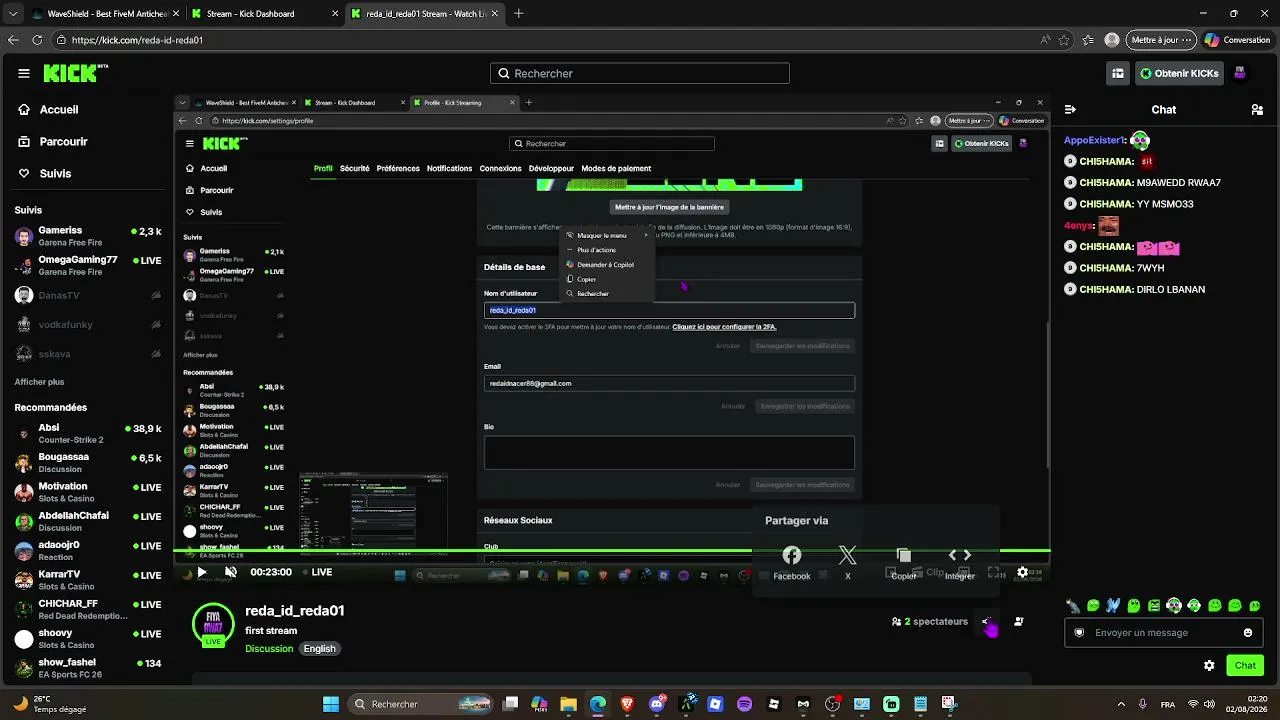Open a new browser tab

coord(519,14)
